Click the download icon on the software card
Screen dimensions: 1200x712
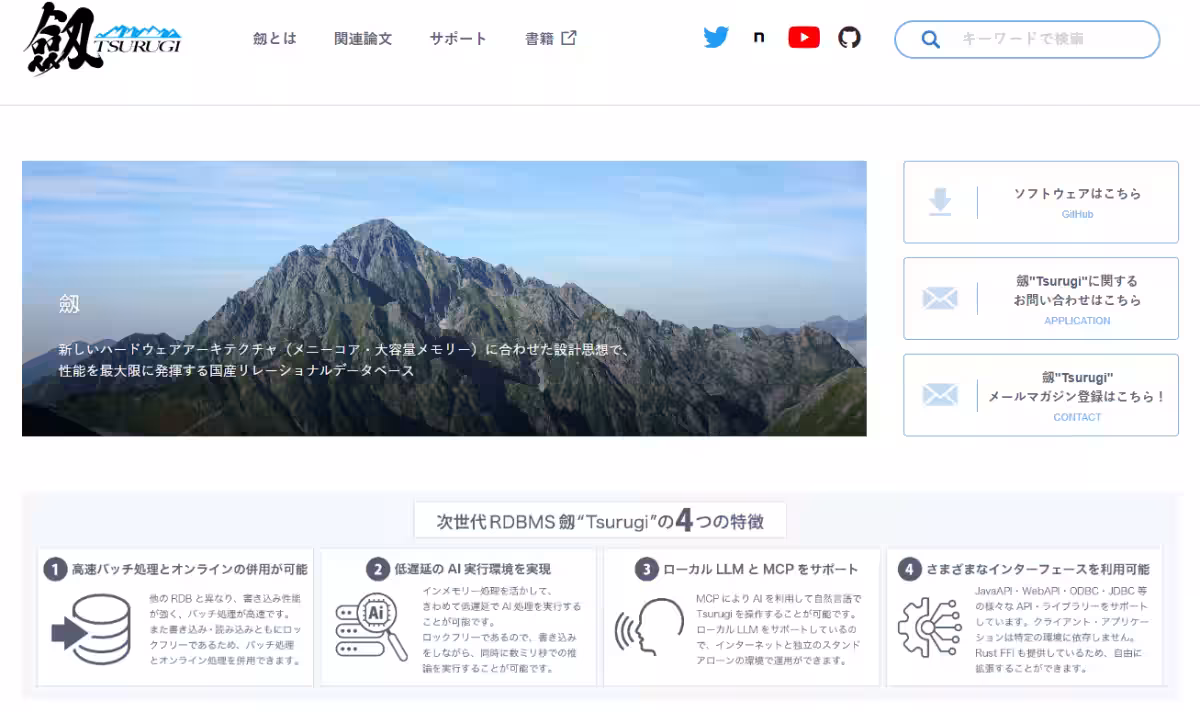(x=941, y=201)
